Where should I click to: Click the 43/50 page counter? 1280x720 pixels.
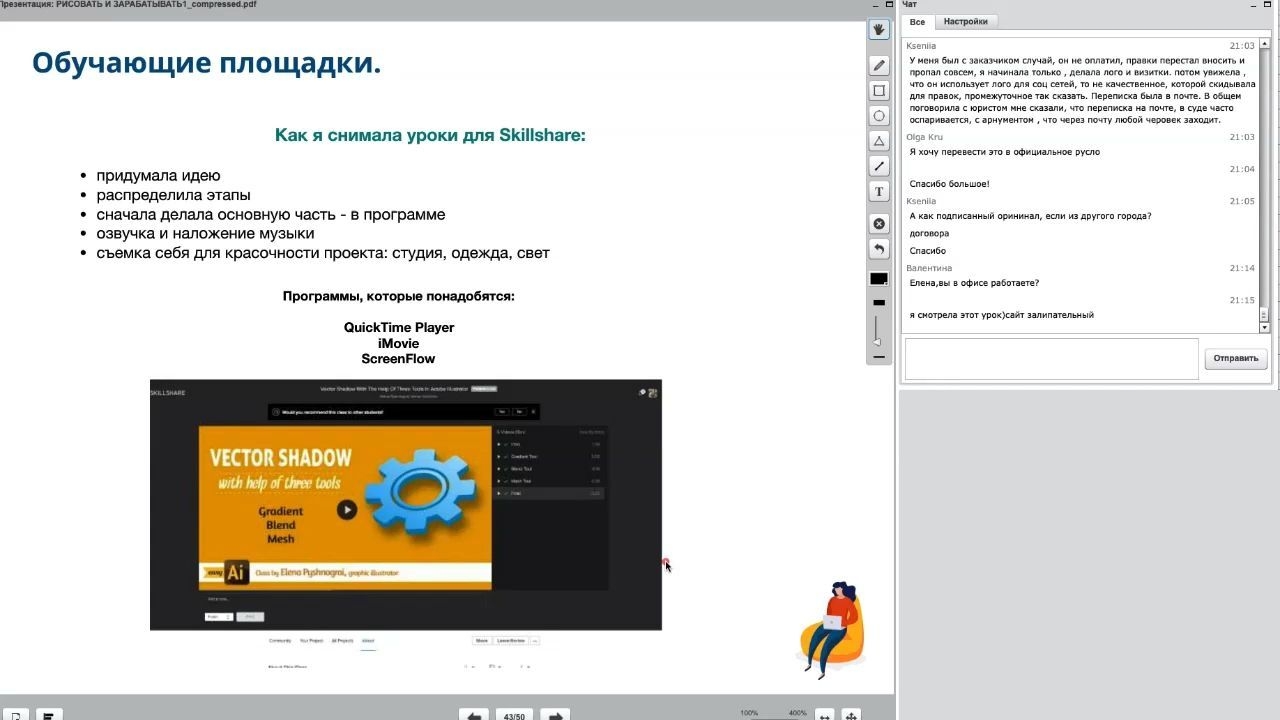514,716
